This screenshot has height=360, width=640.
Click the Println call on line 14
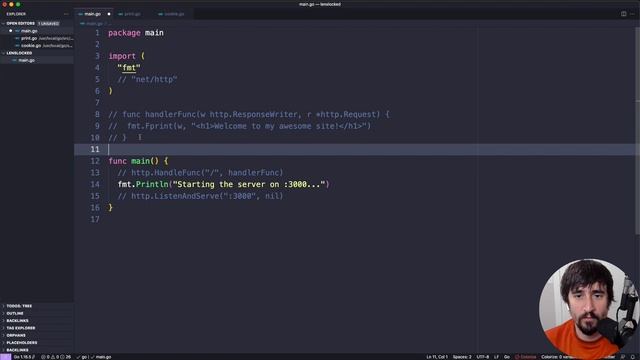[223, 184]
